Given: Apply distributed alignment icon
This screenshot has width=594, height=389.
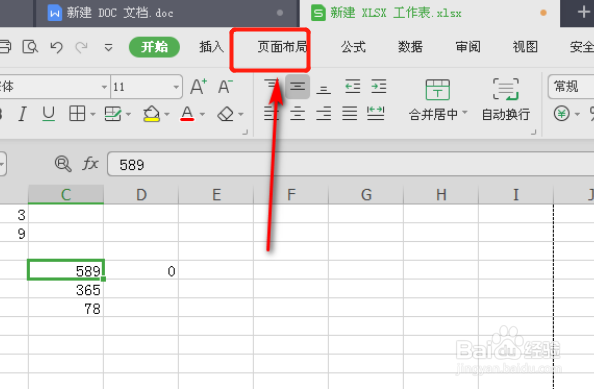Looking at the screenshot, I should pyautogui.click(x=375, y=113).
